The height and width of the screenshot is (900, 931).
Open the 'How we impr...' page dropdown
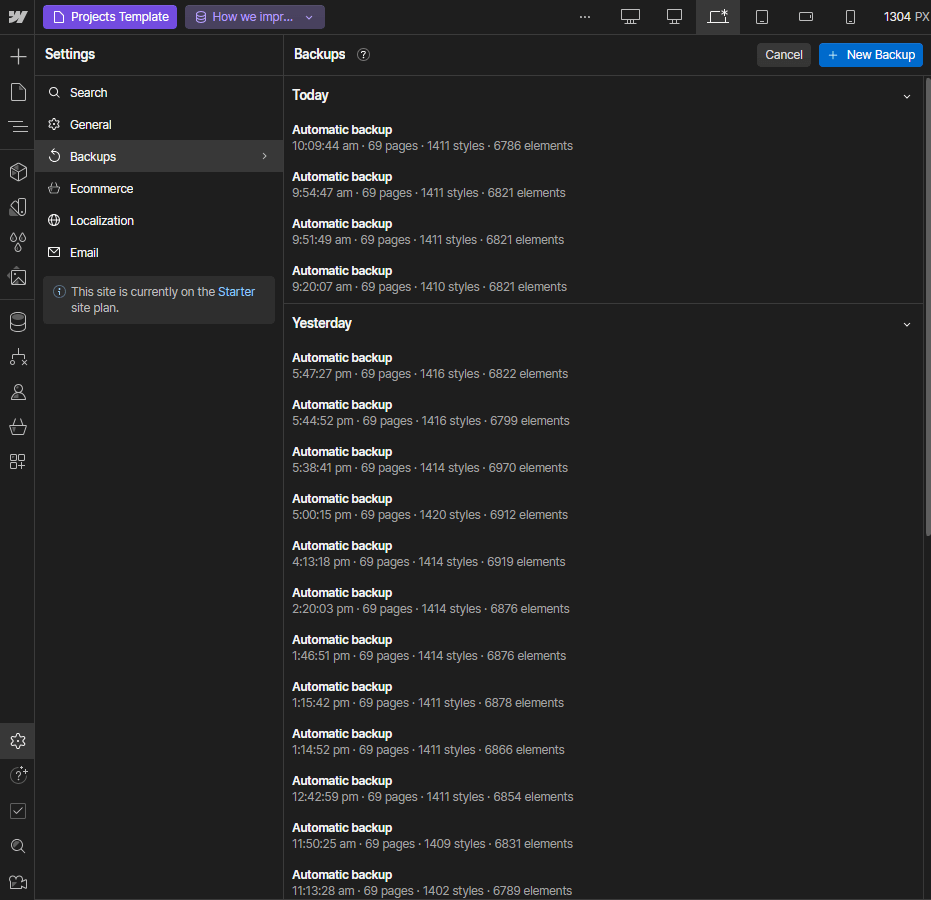coord(254,16)
